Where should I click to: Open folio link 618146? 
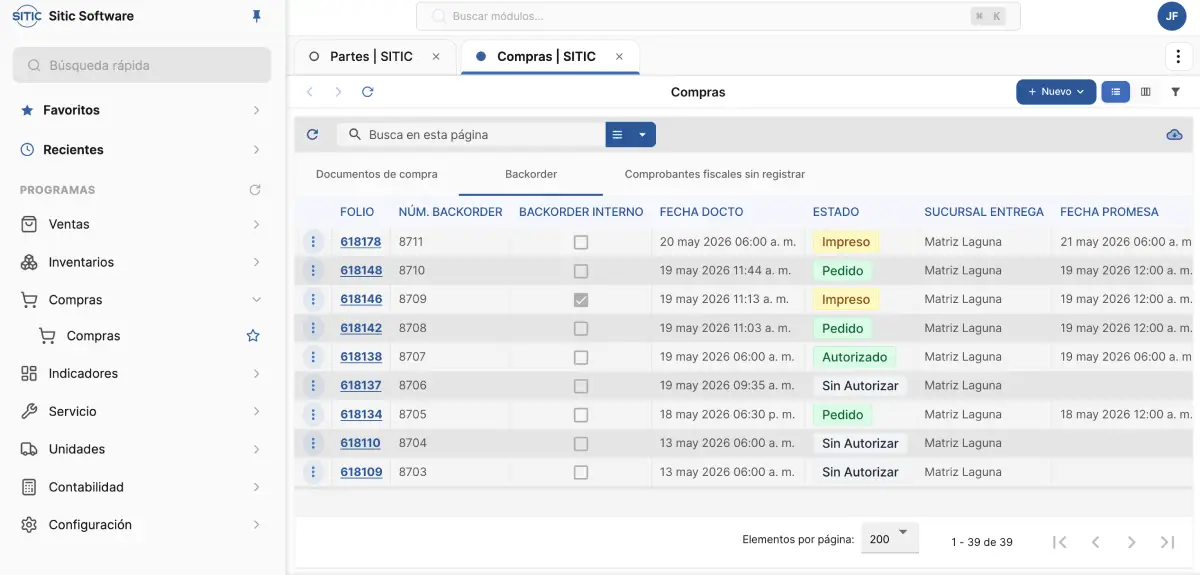361,299
